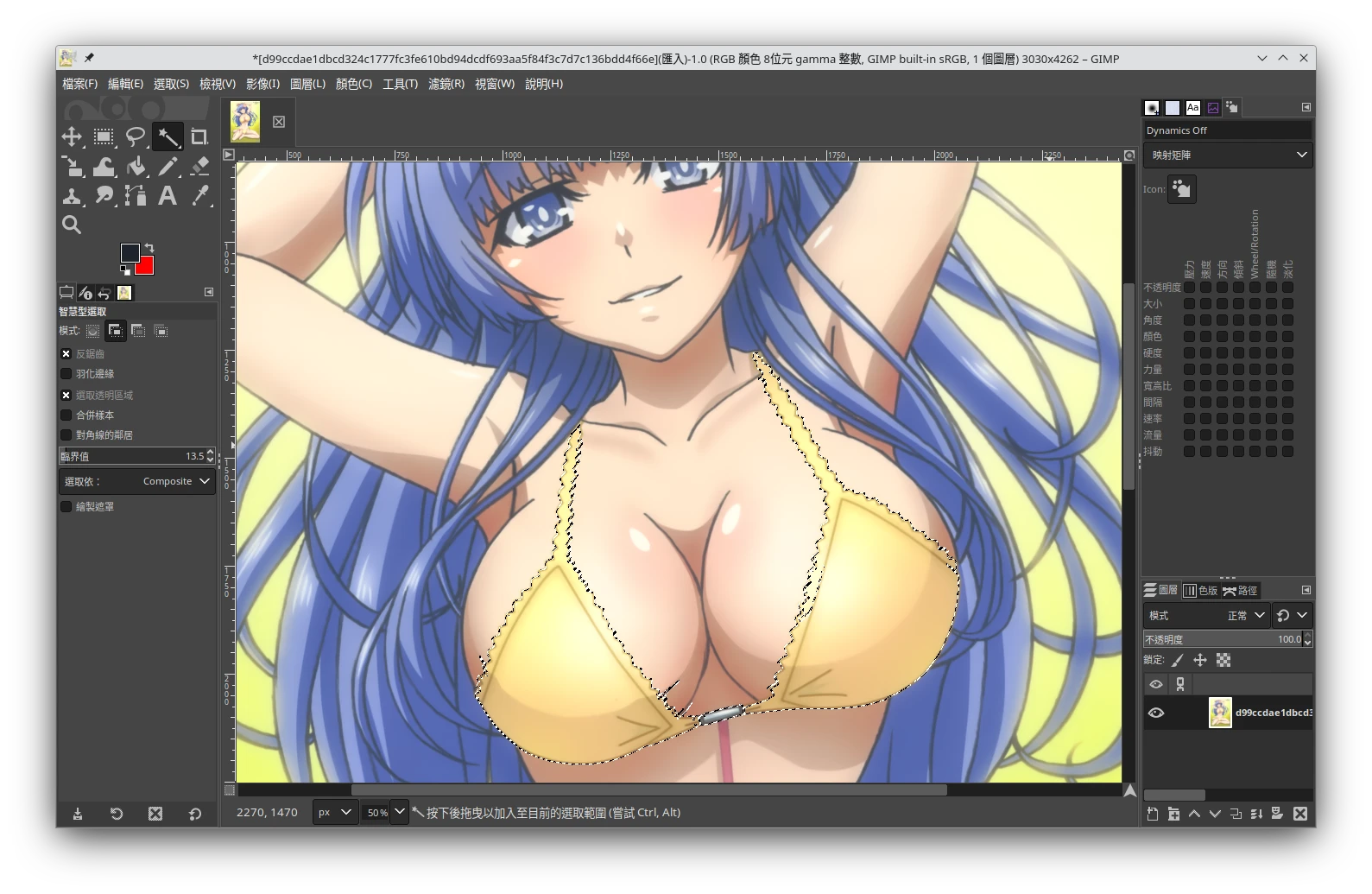The height and width of the screenshot is (894, 1372).
Task: Select the Smudge tool
Action: [x=104, y=196]
